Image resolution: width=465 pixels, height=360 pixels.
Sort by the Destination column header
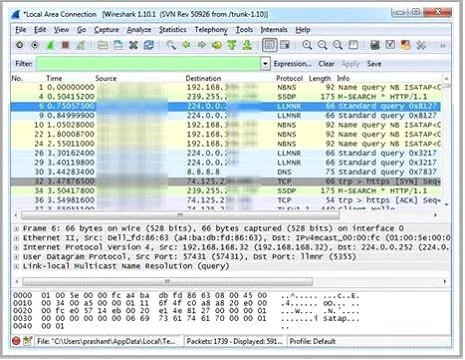click(x=203, y=78)
